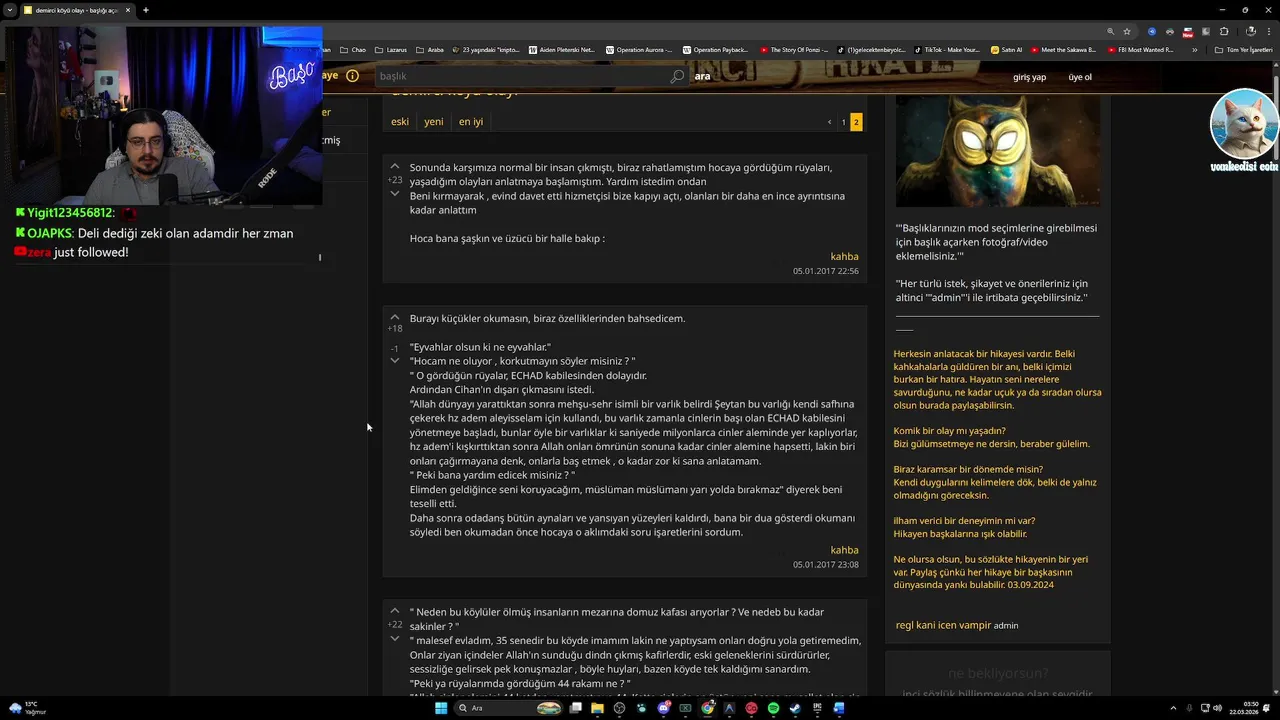Switch to Chrome in the taskbar
Image resolution: width=1280 pixels, height=720 pixels.
click(708, 708)
